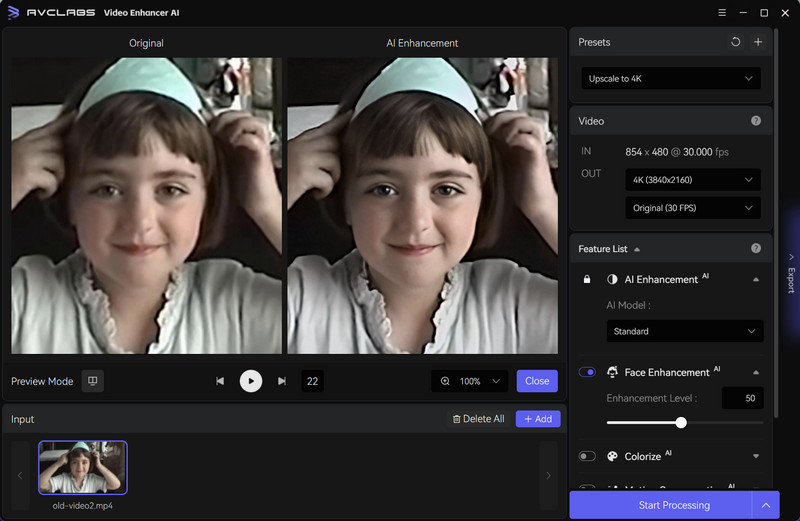
Task: Click the AI Enhancement half-circle icon
Action: 612,279
